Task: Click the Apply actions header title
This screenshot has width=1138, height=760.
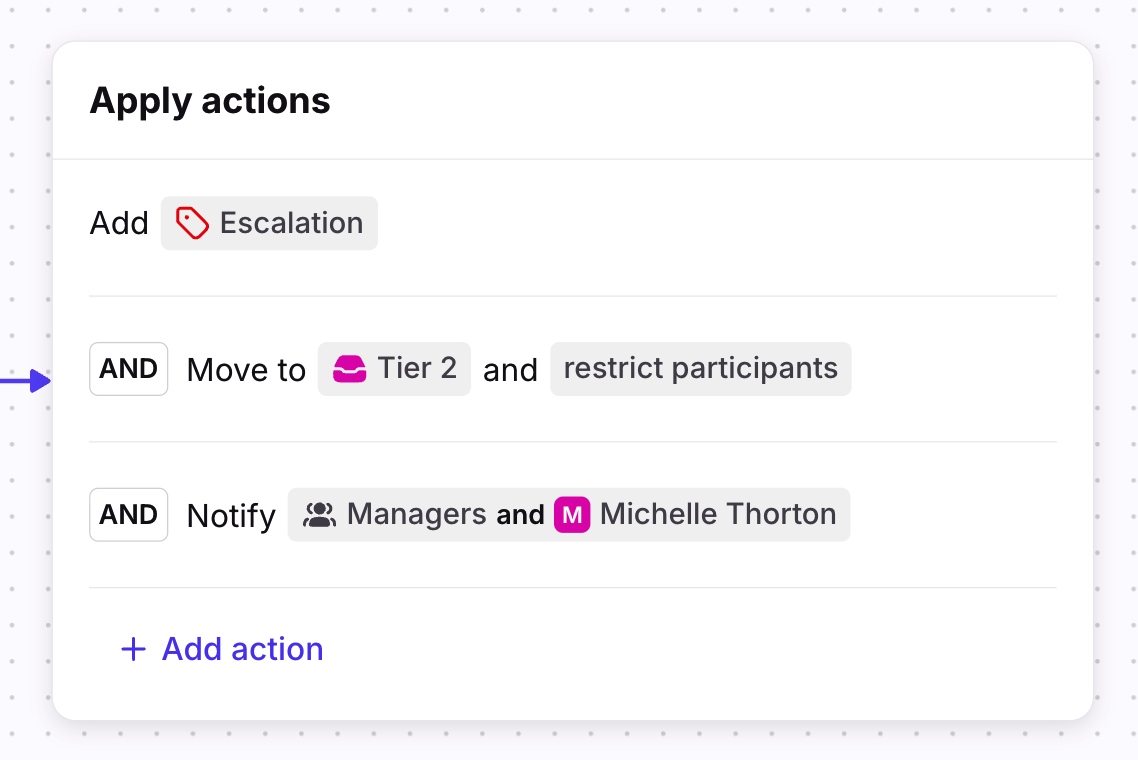Action: [x=210, y=101]
